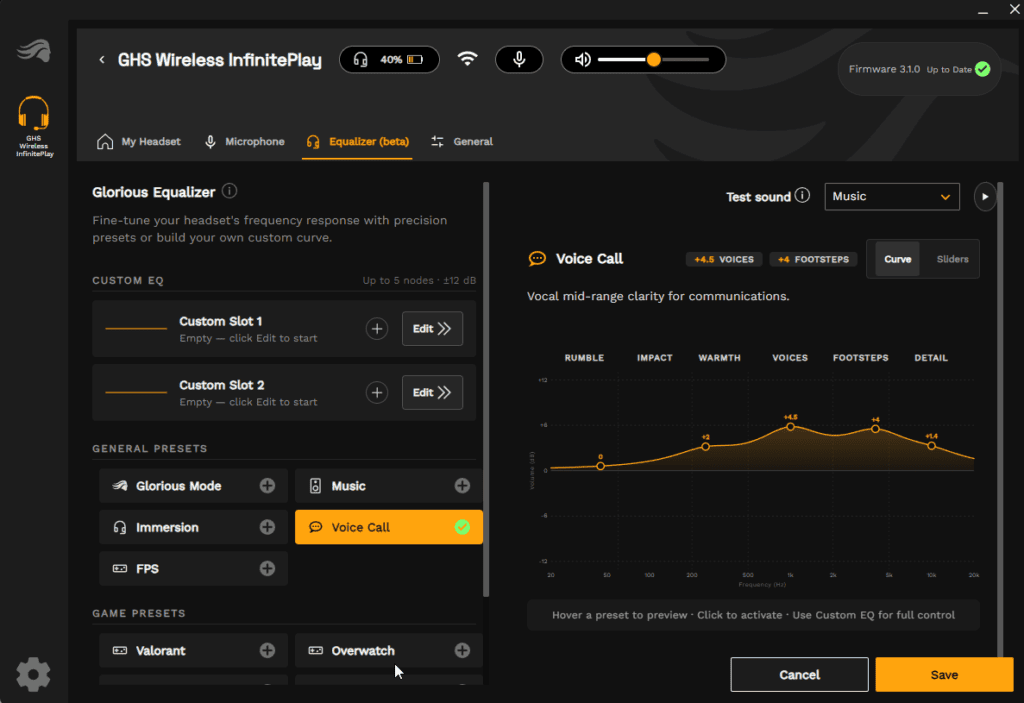Screen dimensions: 1024x703
Task: Set the volume slider handle
Action: (654, 59)
